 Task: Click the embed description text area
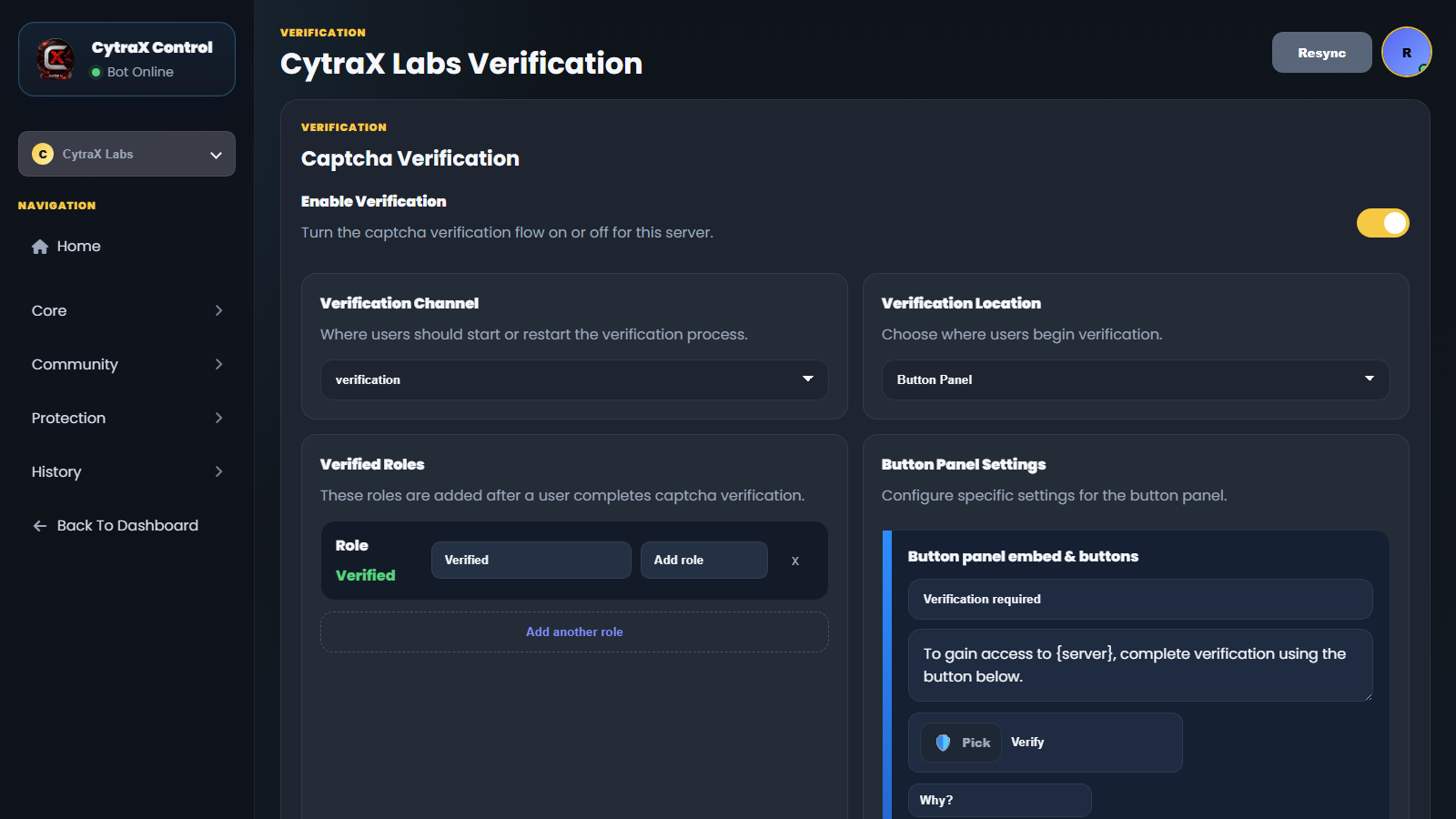(x=1139, y=665)
